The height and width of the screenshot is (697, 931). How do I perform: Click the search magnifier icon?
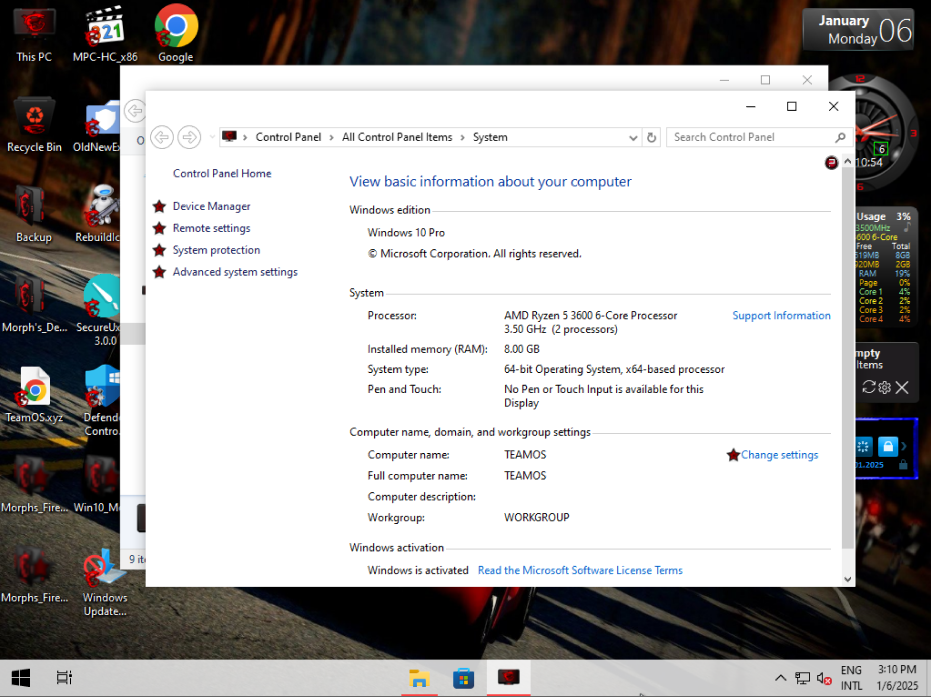840,138
